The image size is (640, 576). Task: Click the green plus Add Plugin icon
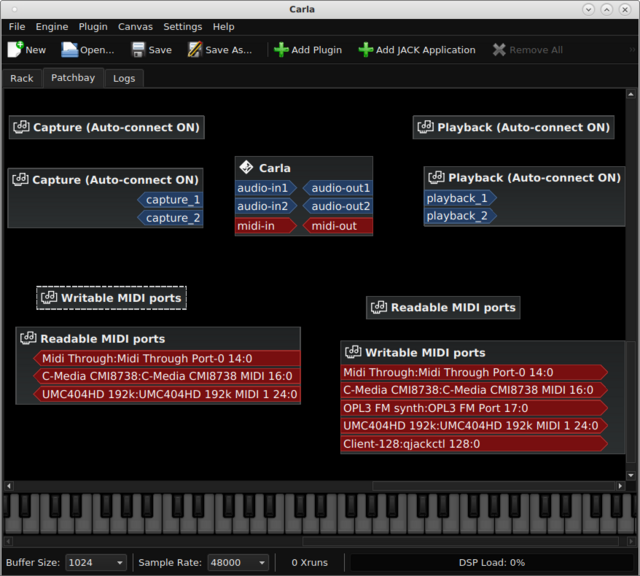tap(281, 50)
